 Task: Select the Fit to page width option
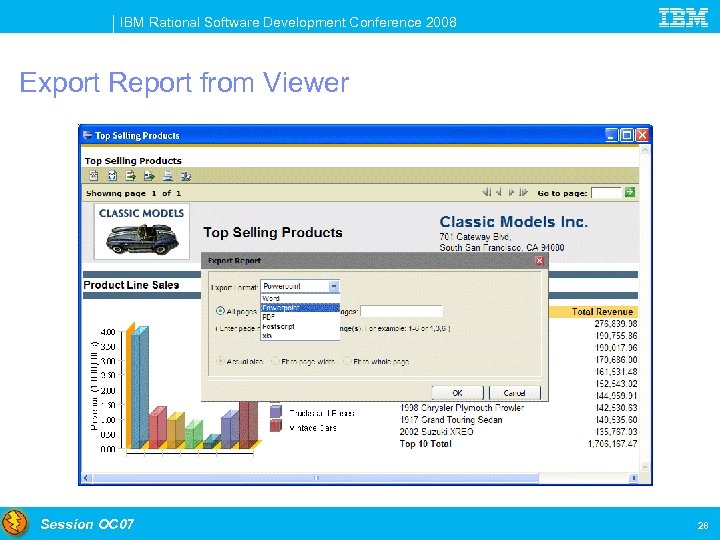[x=275, y=361]
